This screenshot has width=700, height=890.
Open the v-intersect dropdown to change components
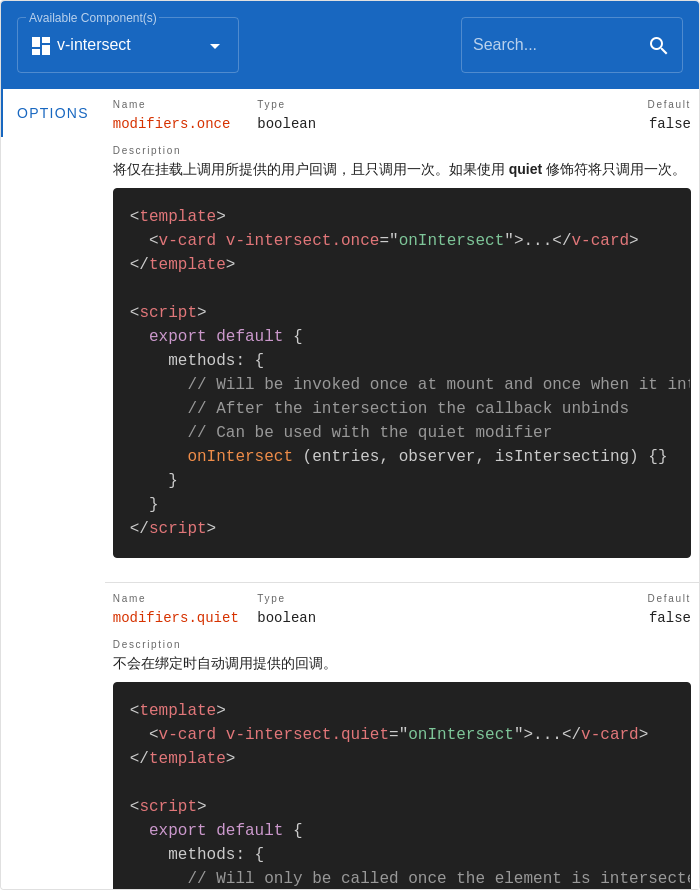point(215,45)
